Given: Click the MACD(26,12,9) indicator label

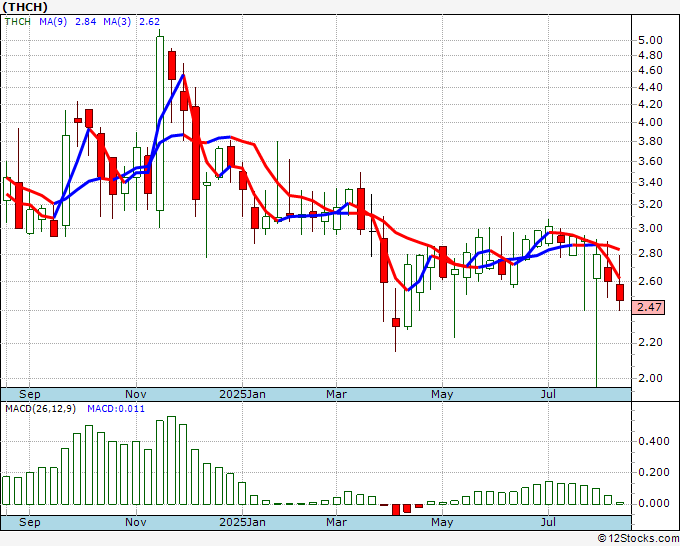Looking at the screenshot, I should [40, 409].
